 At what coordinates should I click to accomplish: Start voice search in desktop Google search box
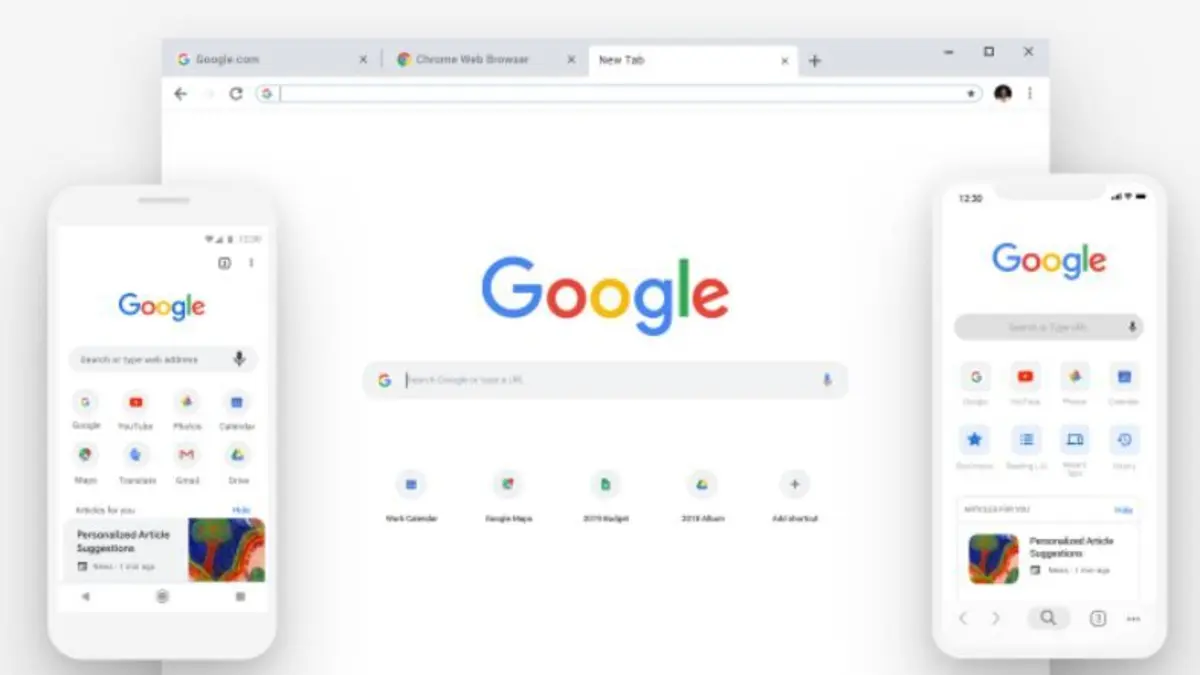coord(827,380)
